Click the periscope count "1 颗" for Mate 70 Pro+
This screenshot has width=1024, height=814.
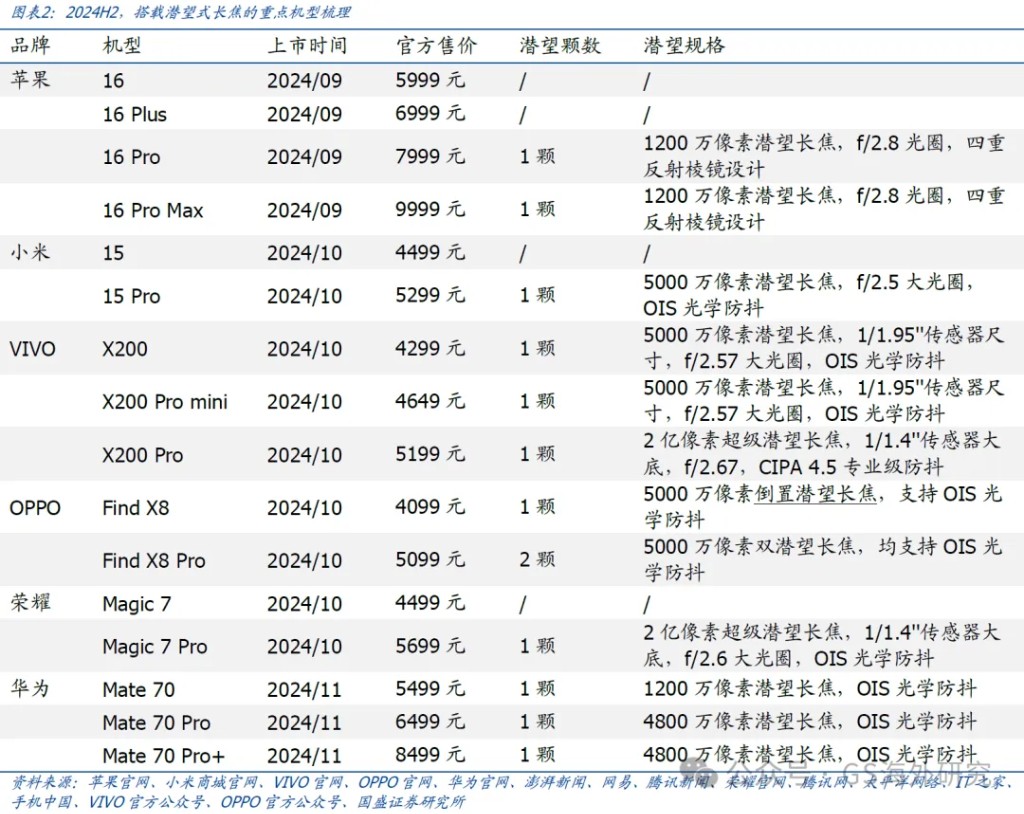[x=537, y=755]
